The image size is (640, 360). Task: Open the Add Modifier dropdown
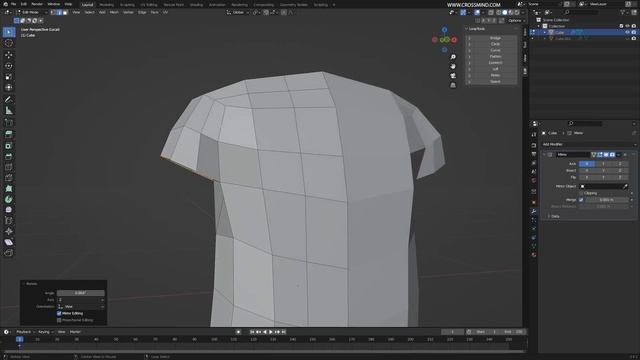[589, 144]
